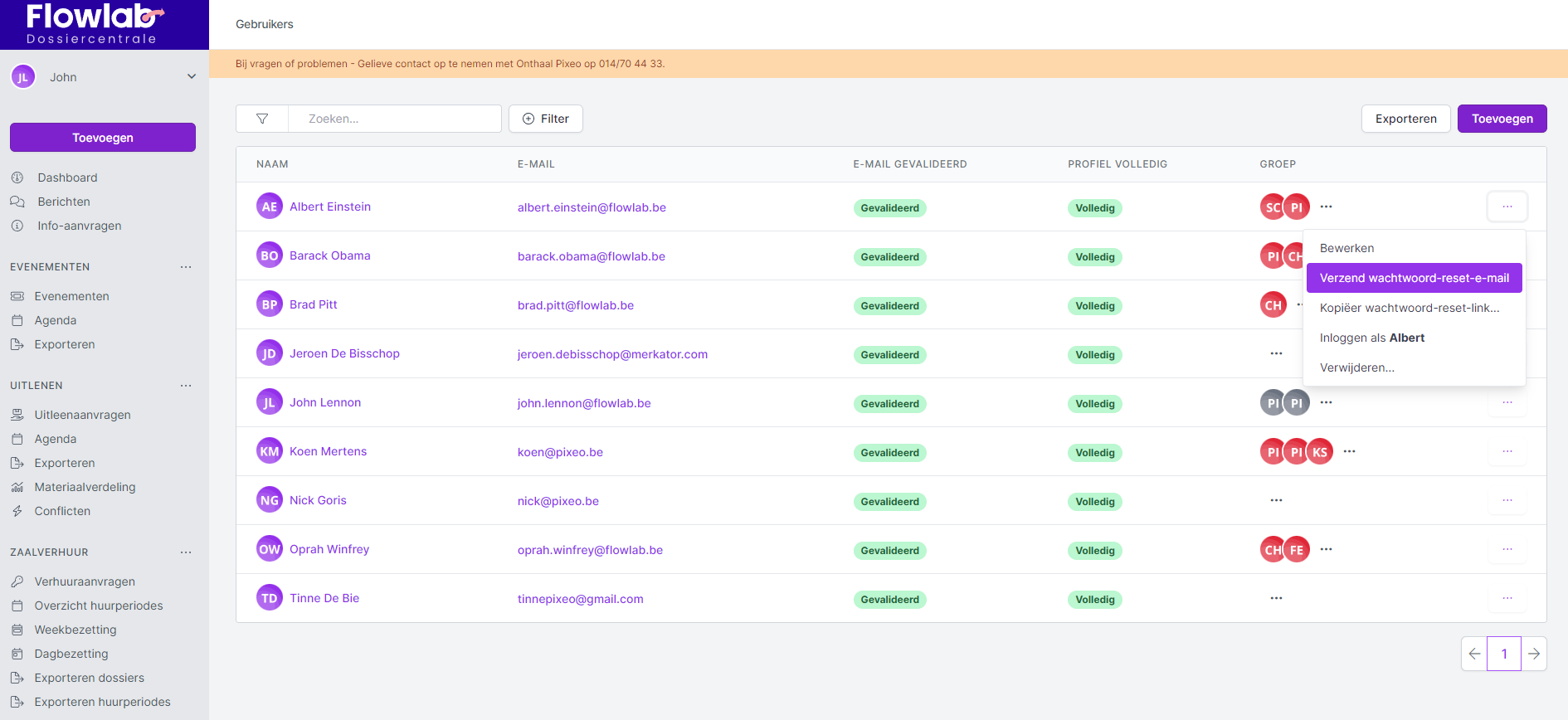
Task: Click into the Zoeken search field
Action: pyautogui.click(x=395, y=119)
